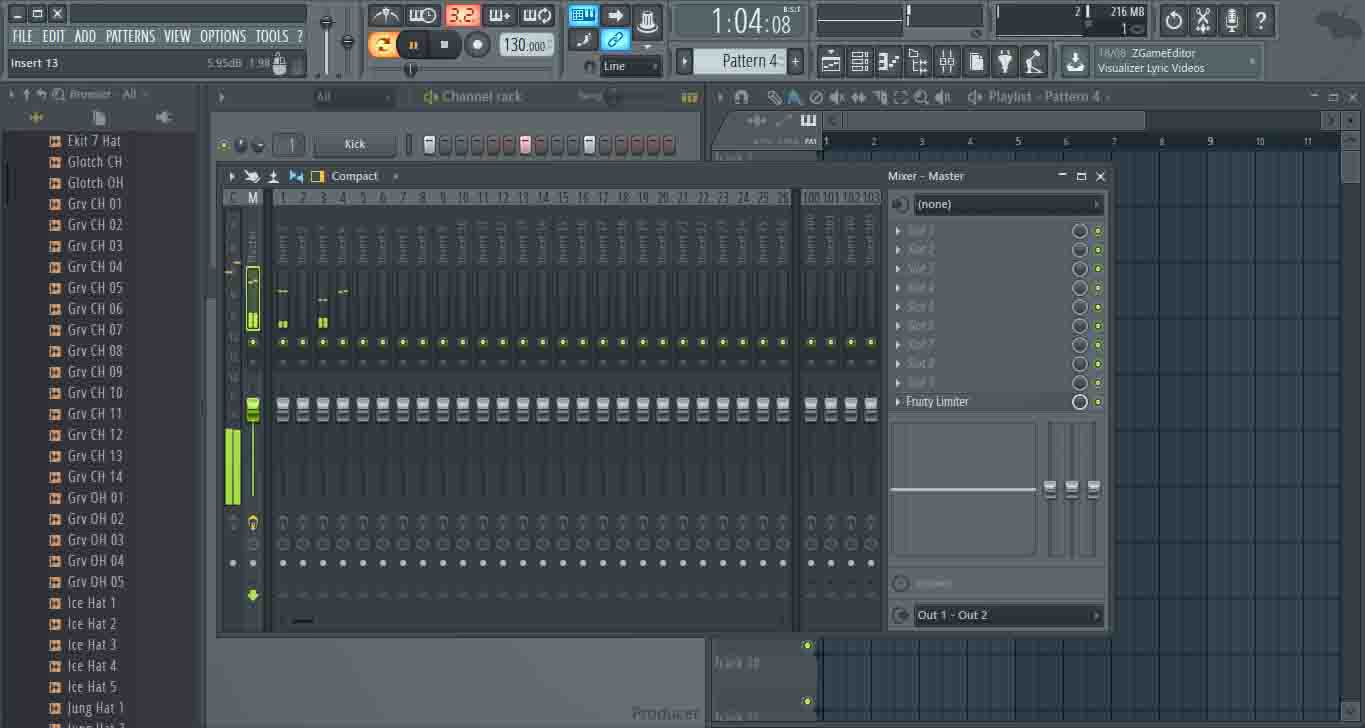Viewport: 1365px width, 728px height.
Task: Click the ZGameEditor Visualizer Lyric Videos news panel
Action: [x=1175, y=61]
